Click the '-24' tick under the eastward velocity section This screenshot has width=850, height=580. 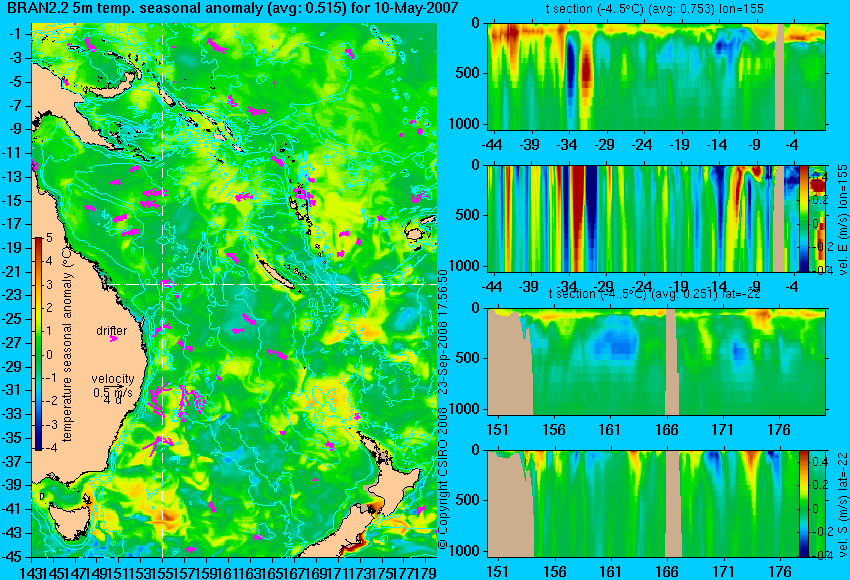[642, 287]
